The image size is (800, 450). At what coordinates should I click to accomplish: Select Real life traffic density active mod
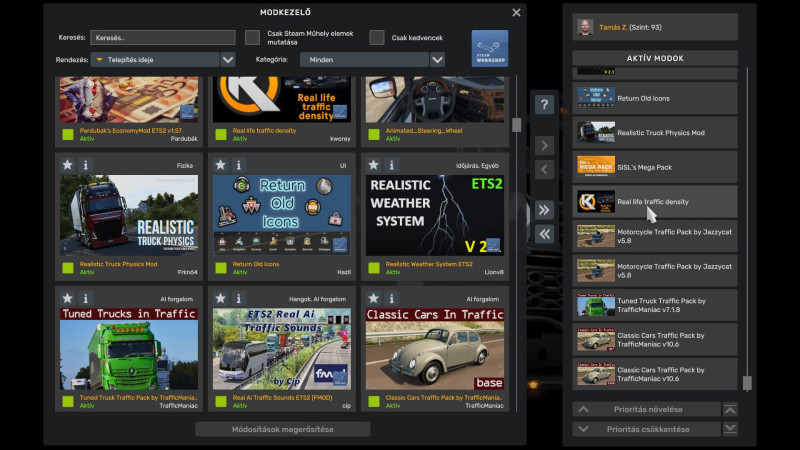tap(655, 202)
